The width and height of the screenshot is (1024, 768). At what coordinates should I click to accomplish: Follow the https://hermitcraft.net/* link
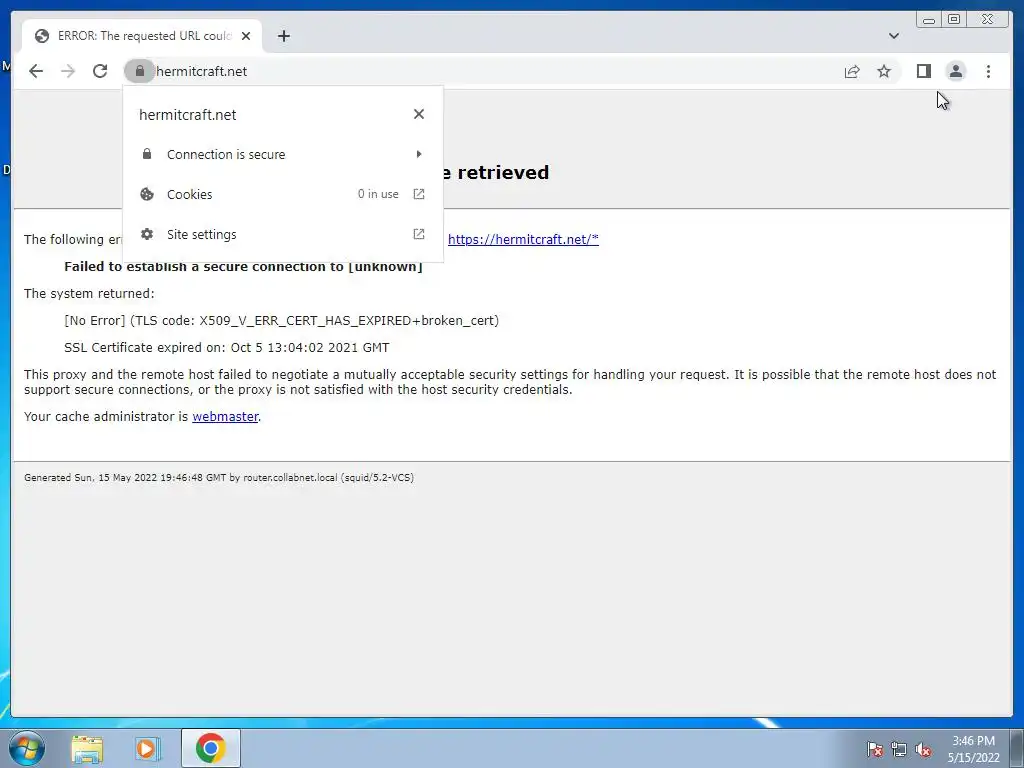pos(523,239)
